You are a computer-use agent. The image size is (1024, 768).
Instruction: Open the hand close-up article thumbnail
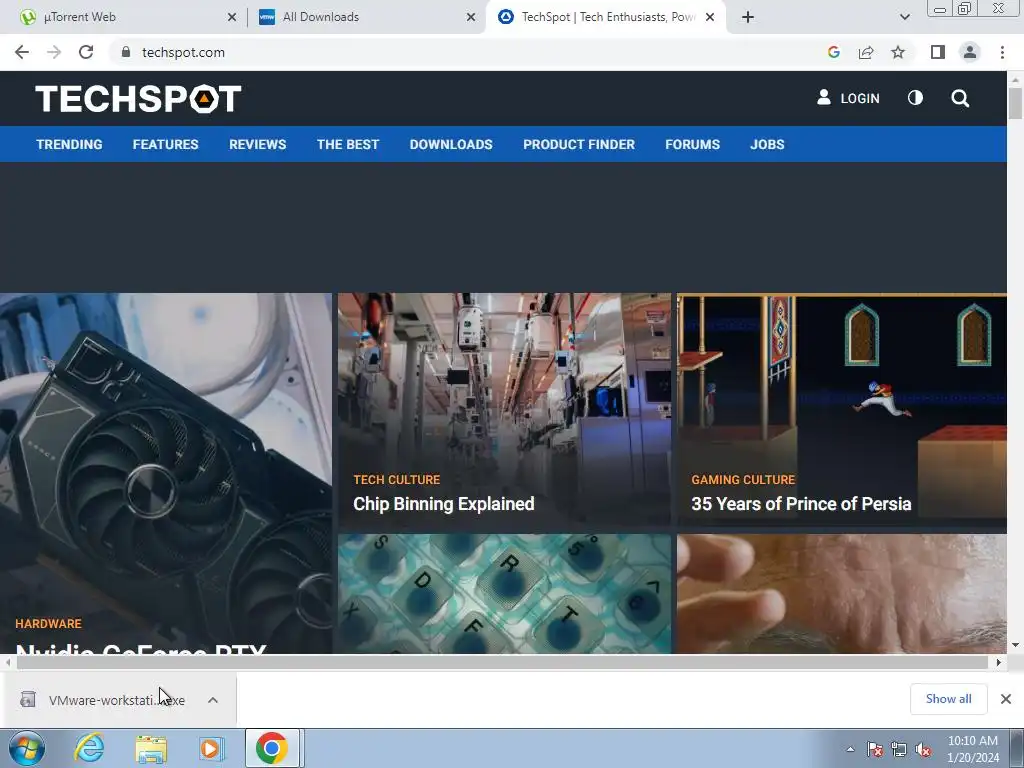[842, 594]
